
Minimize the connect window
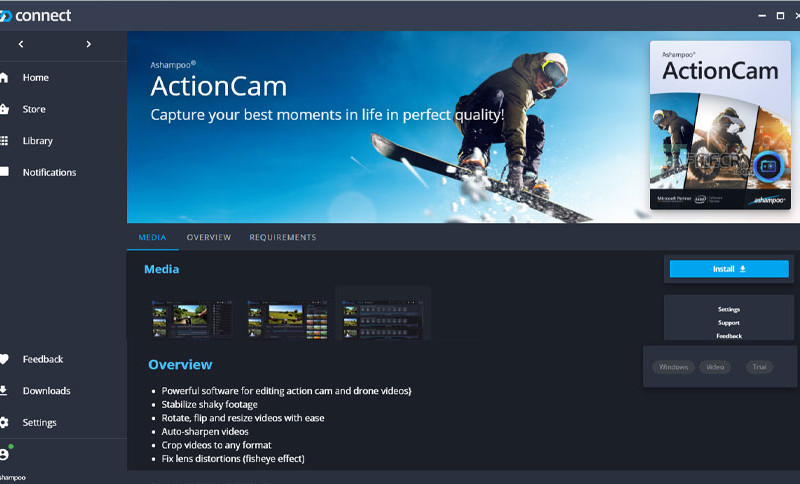coord(762,16)
